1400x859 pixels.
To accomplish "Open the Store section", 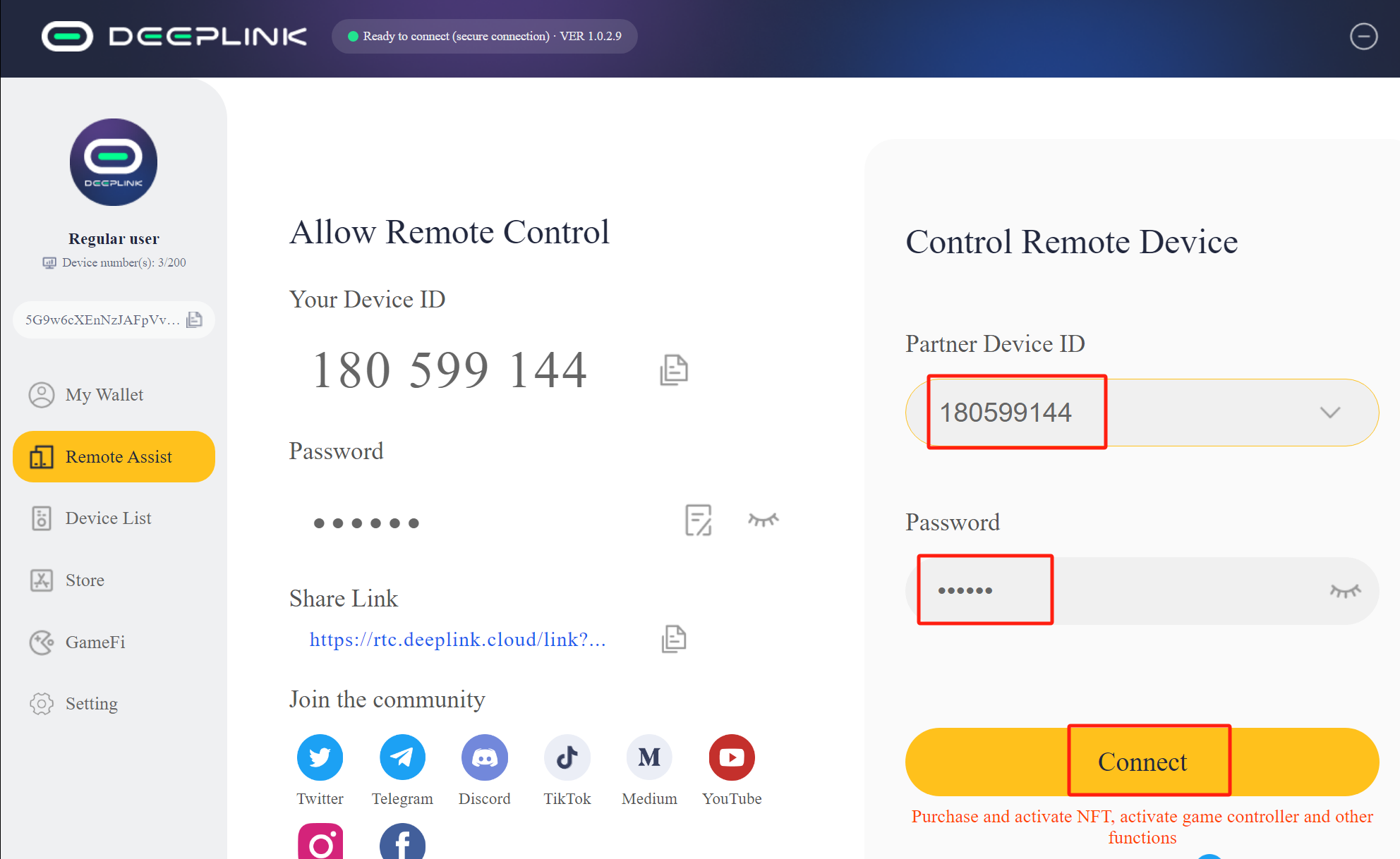I will (114, 580).
